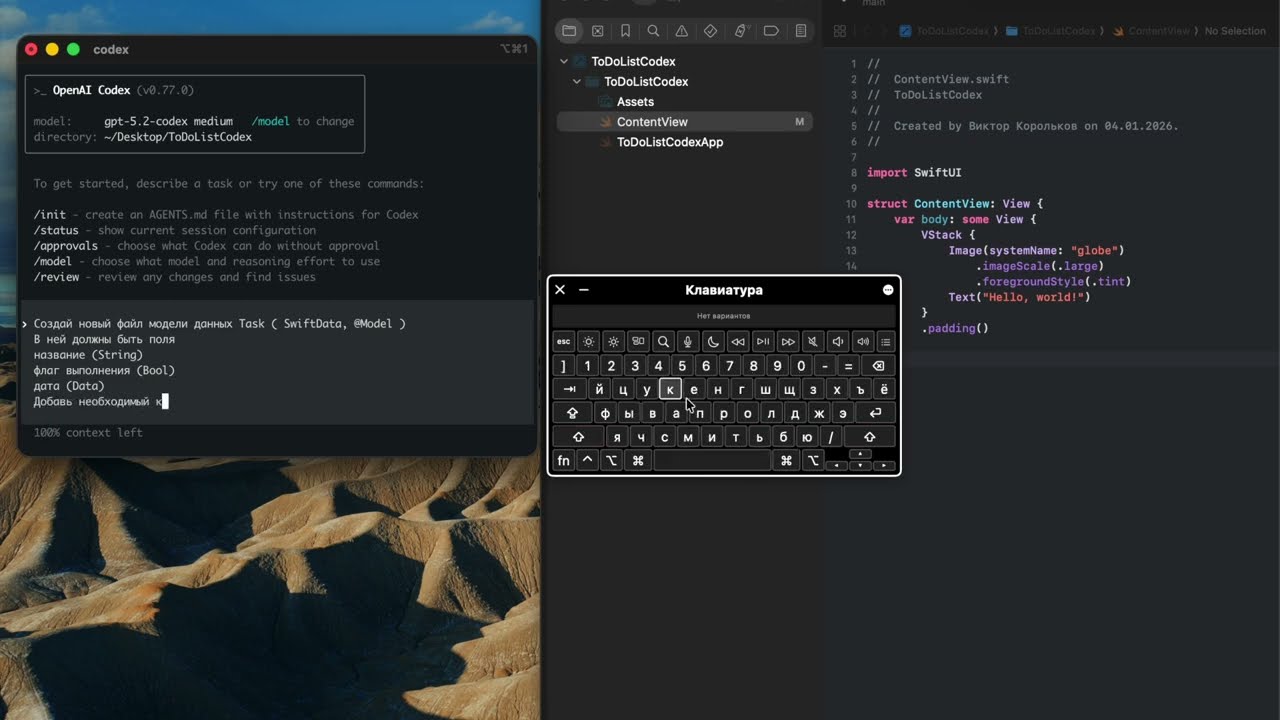The image size is (1280, 720).
Task: Click the M status badge on ContentView
Action: (799, 122)
